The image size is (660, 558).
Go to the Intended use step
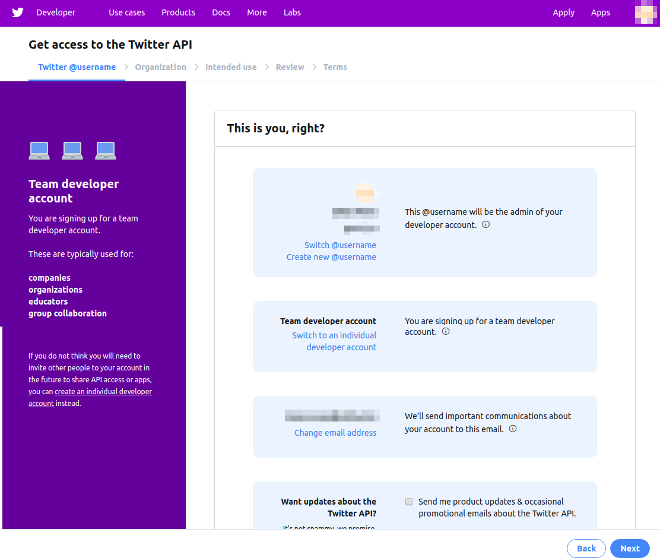tap(231, 67)
